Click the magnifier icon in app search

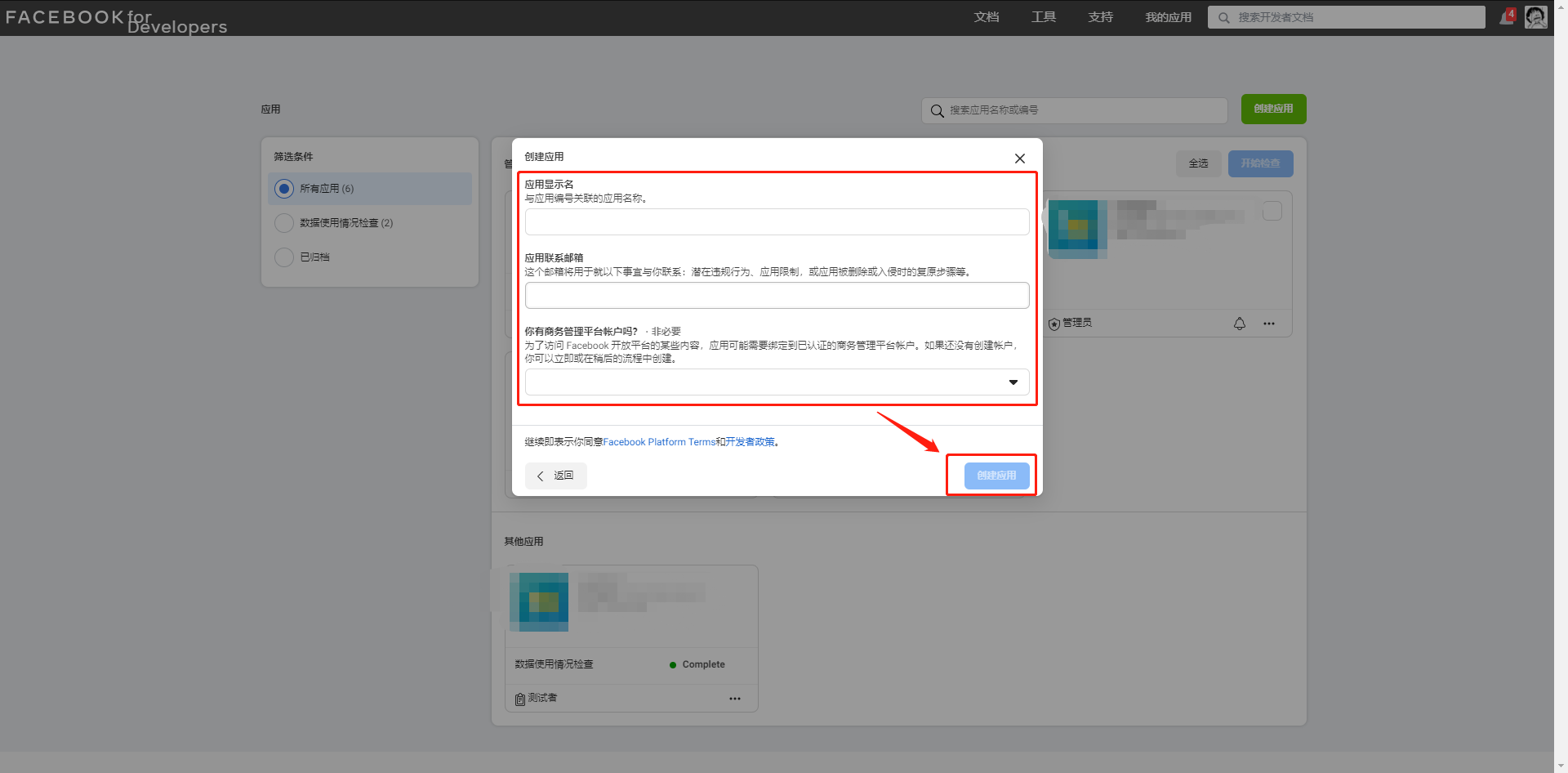point(937,110)
